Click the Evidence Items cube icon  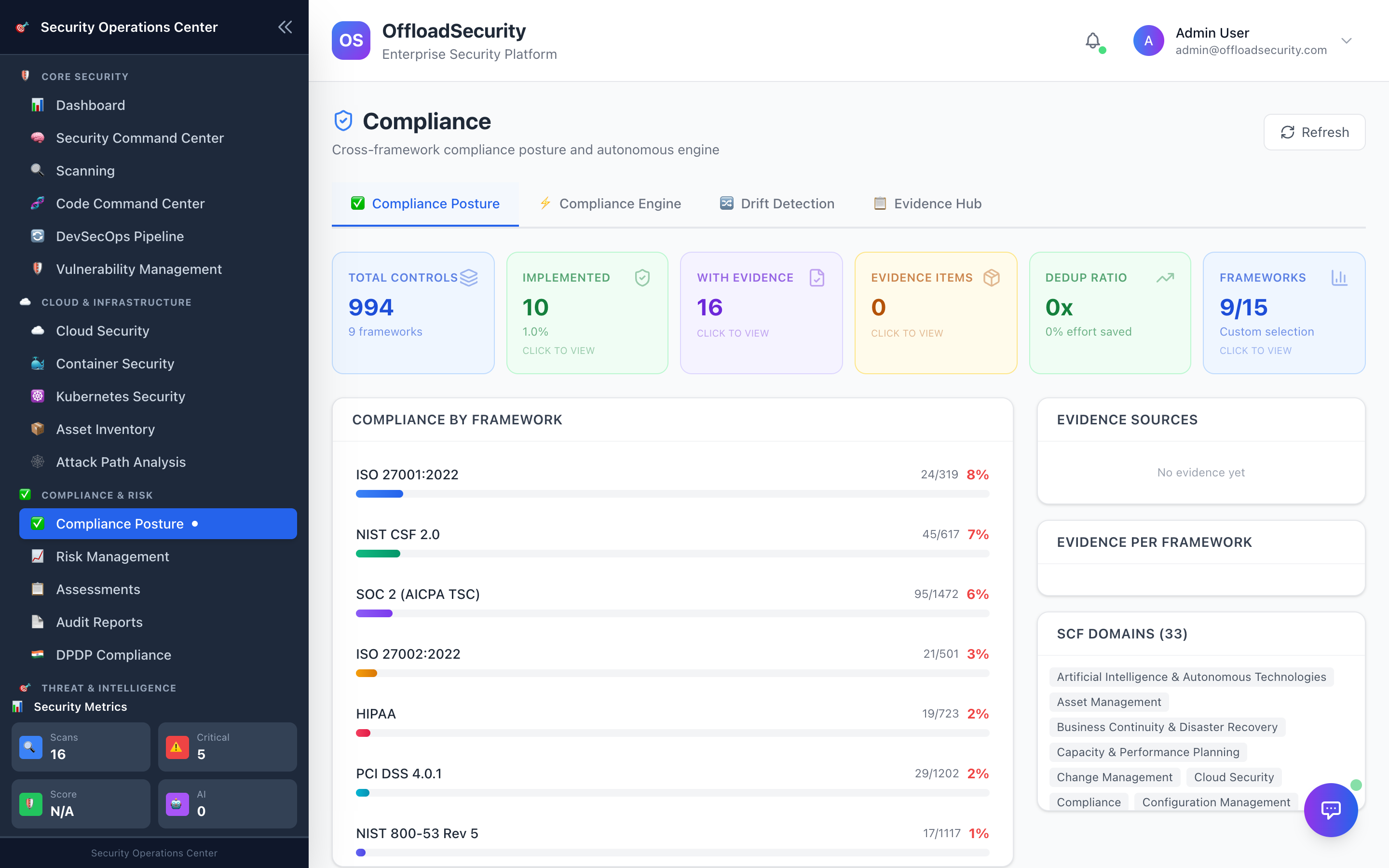tap(991, 278)
